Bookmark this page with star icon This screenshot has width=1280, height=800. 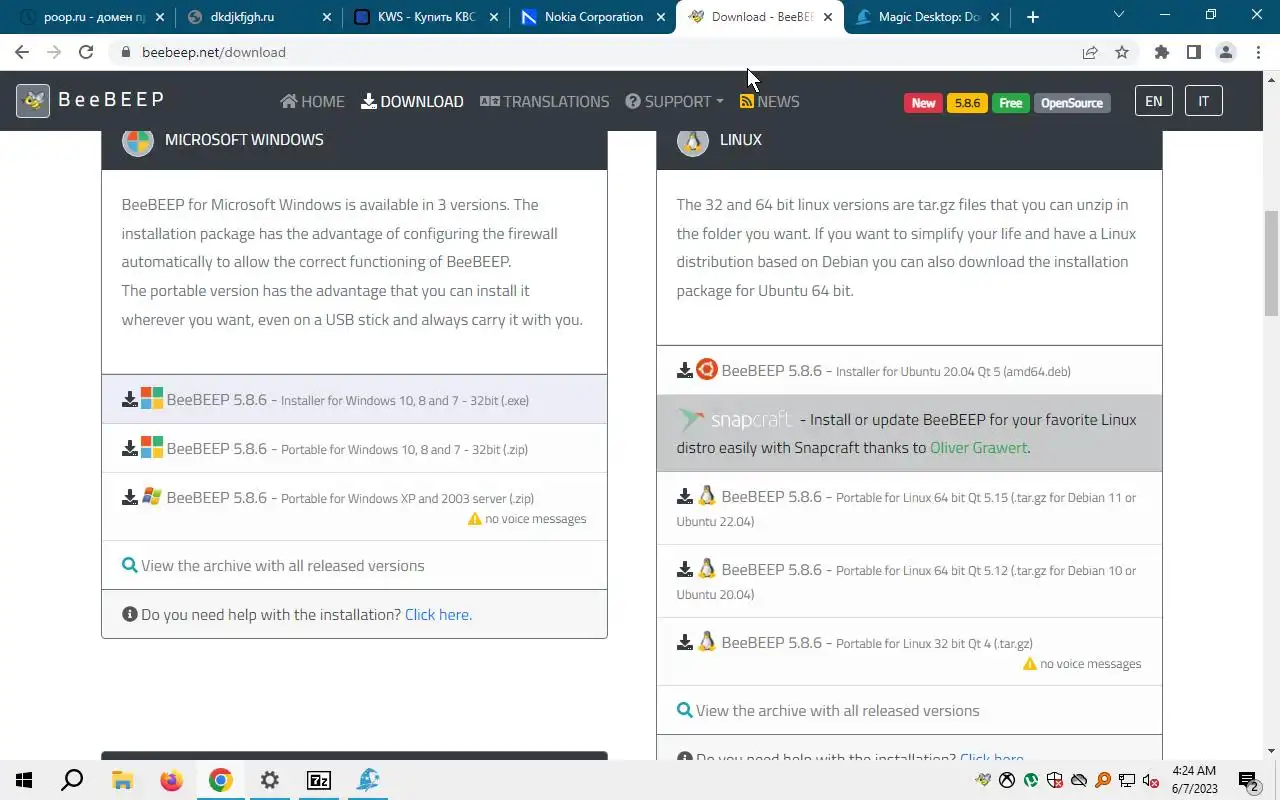(x=1122, y=52)
